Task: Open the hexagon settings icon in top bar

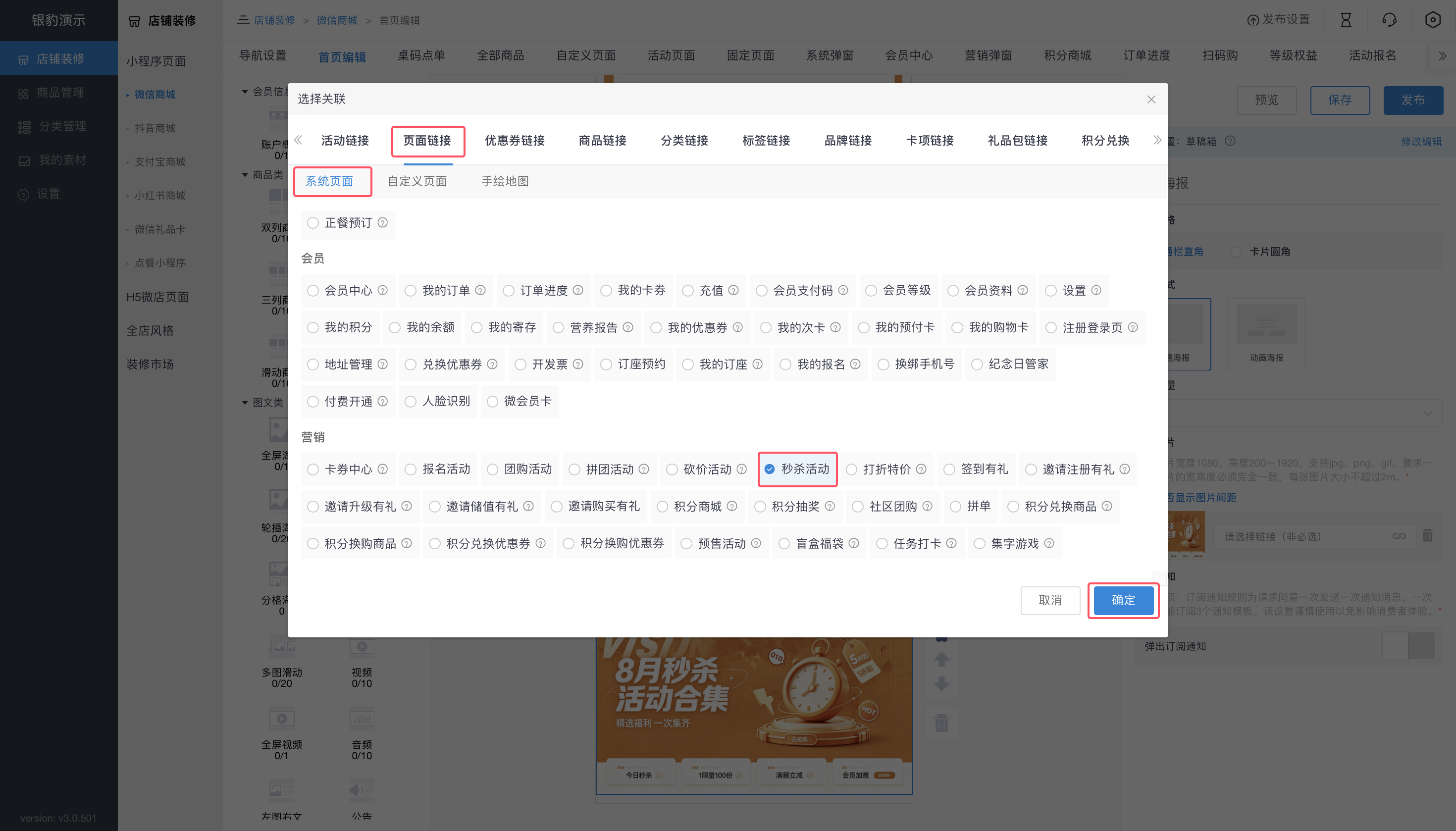Action: 1433,20
